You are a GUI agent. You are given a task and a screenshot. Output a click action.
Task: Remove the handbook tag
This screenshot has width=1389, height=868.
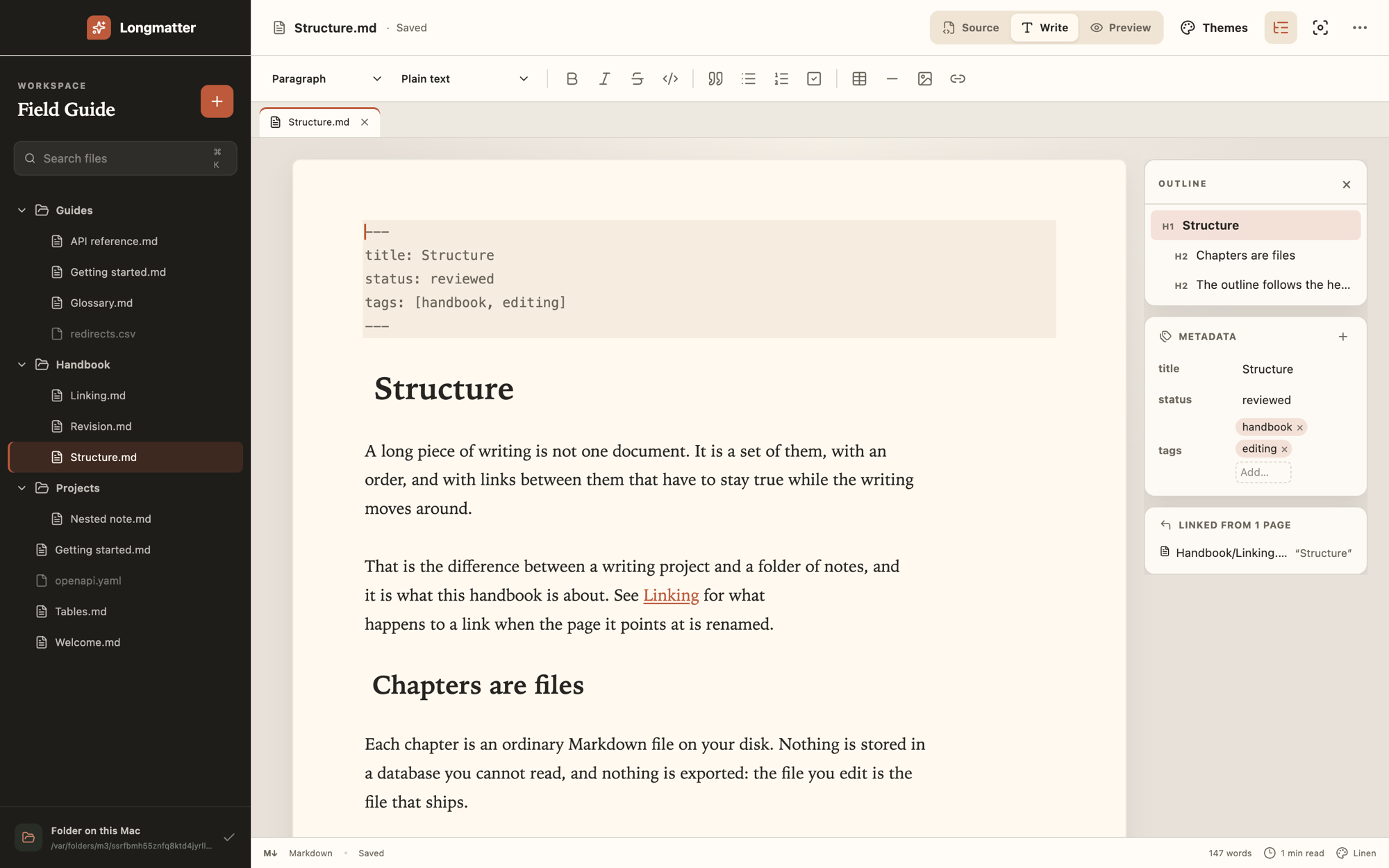(1300, 428)
